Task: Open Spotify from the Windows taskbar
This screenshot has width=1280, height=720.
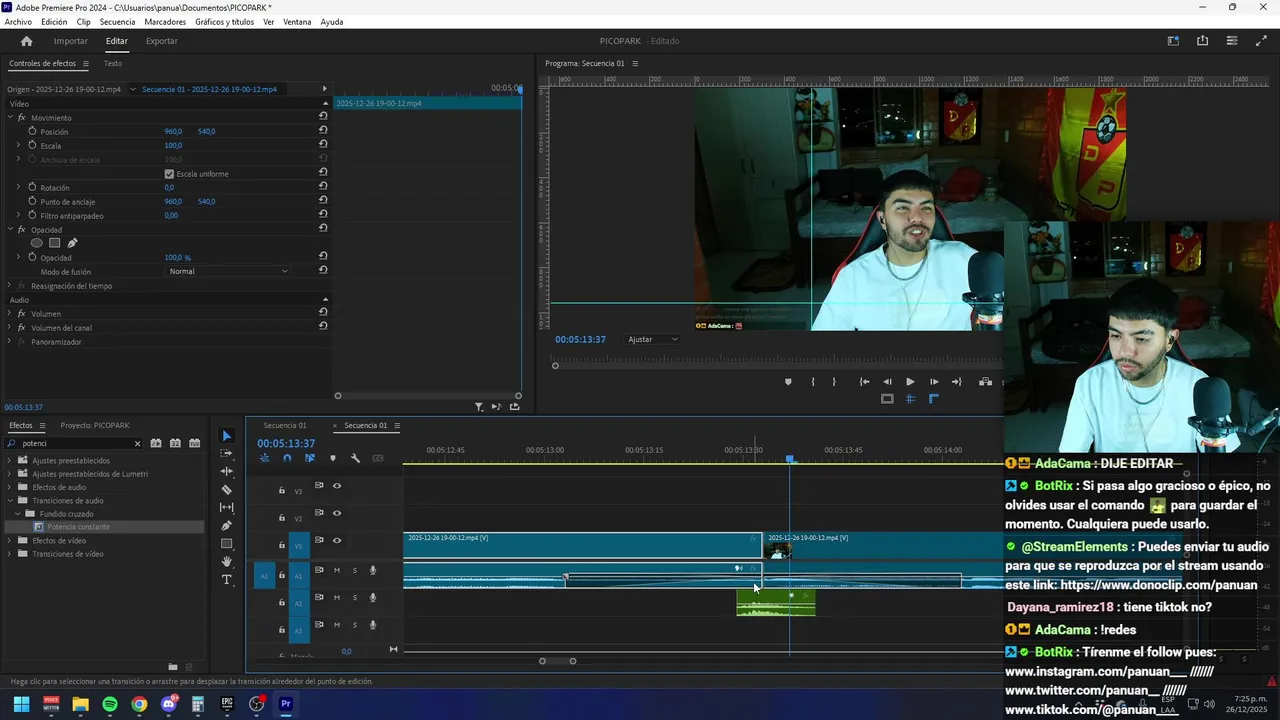Action: click(x=110, y=704)
